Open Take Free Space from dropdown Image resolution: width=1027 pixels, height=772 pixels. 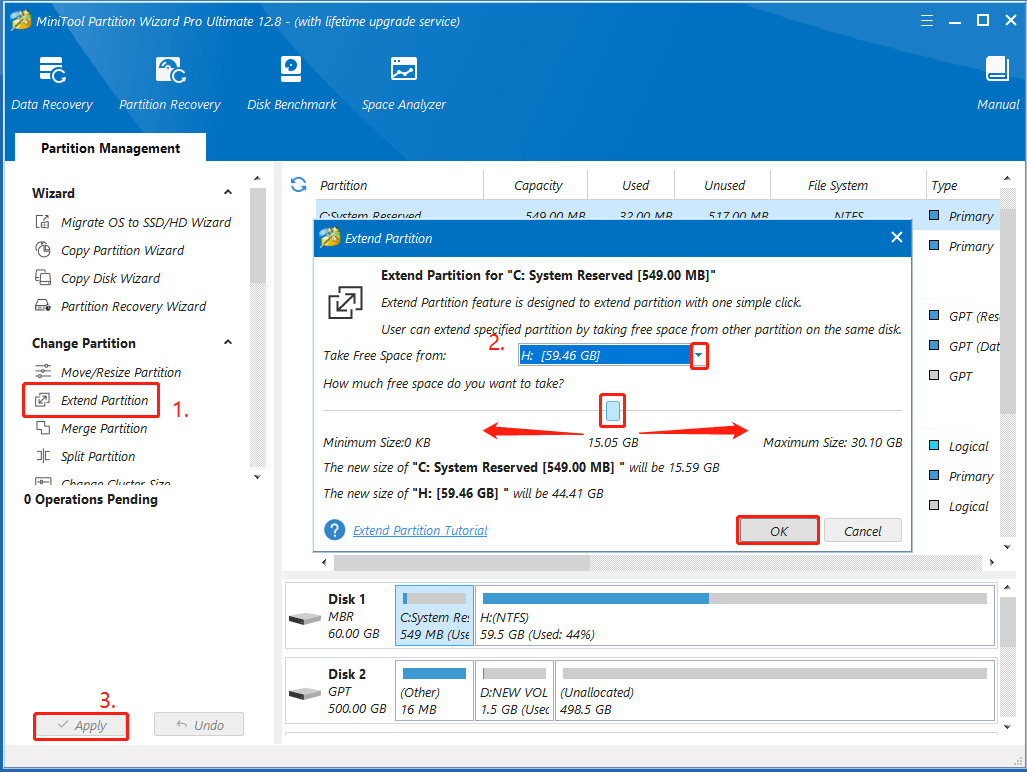click(699, 356)
